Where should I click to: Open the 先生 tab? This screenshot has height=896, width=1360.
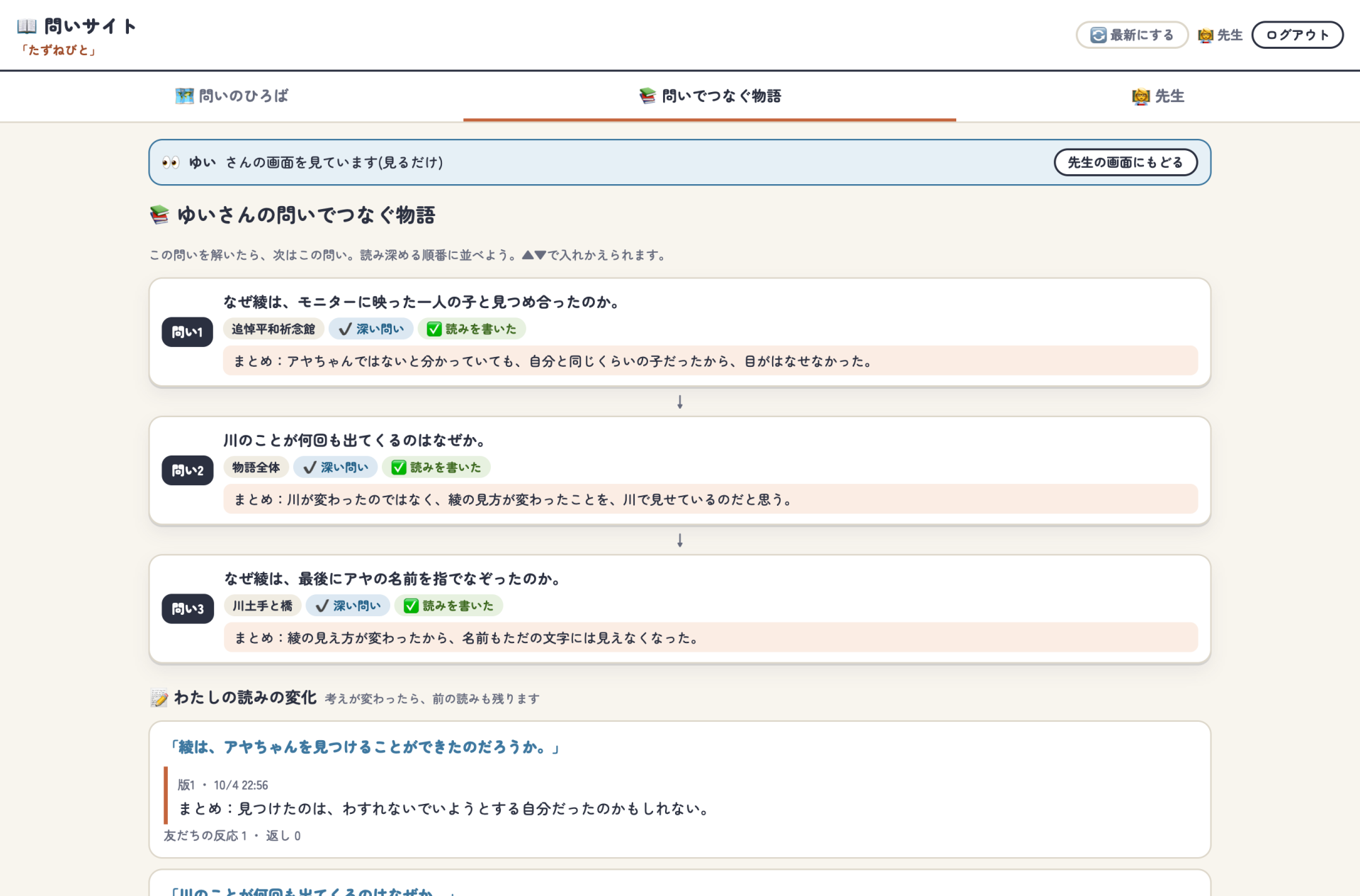1158,96
